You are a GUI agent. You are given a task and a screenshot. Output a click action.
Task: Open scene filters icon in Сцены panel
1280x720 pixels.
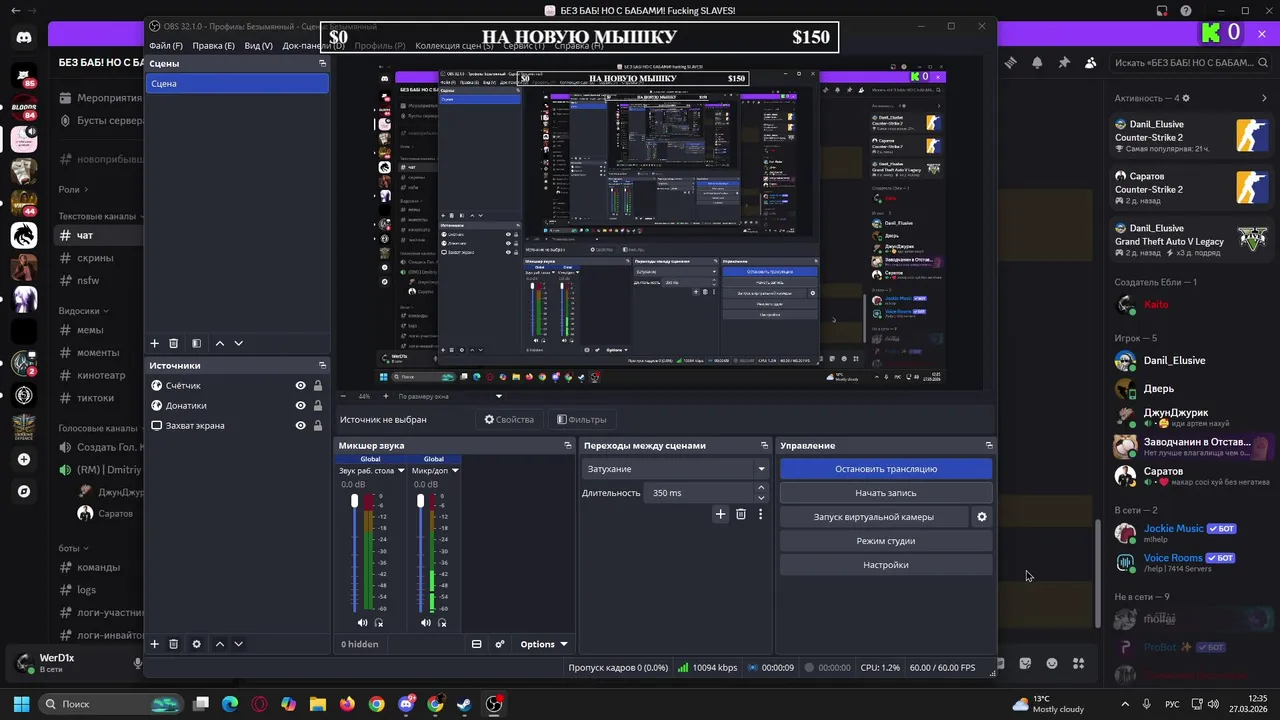pyautogui.click(x=196, y=343)
